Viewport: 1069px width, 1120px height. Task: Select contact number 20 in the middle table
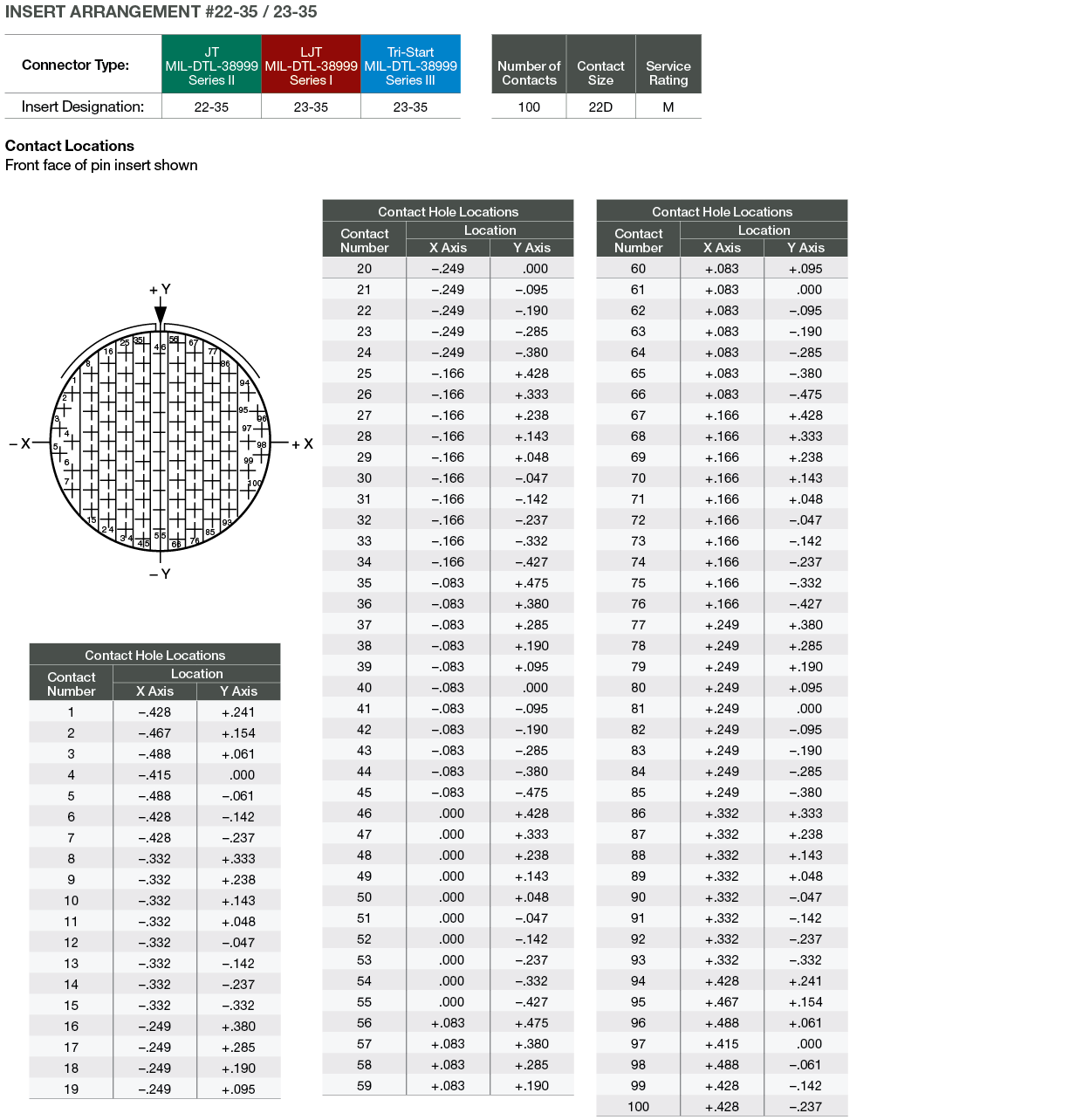tap(364, 269)
